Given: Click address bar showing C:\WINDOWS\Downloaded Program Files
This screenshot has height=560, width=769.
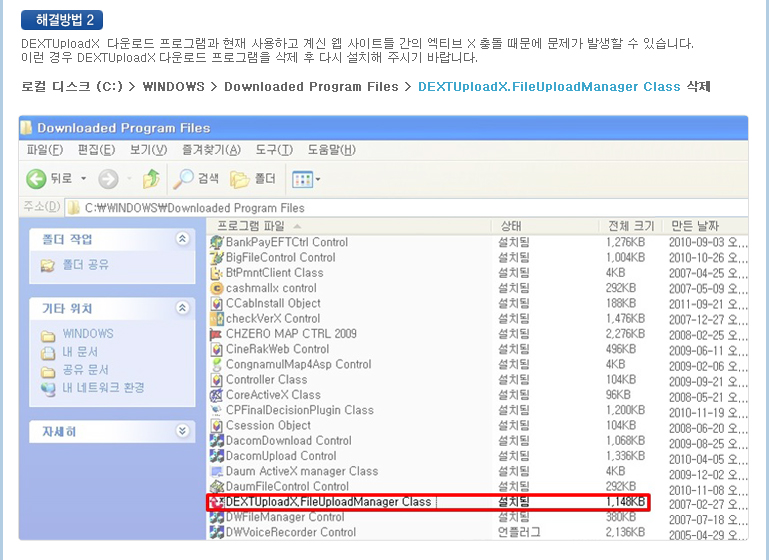Looking at the screenshot, I should 406,208.
